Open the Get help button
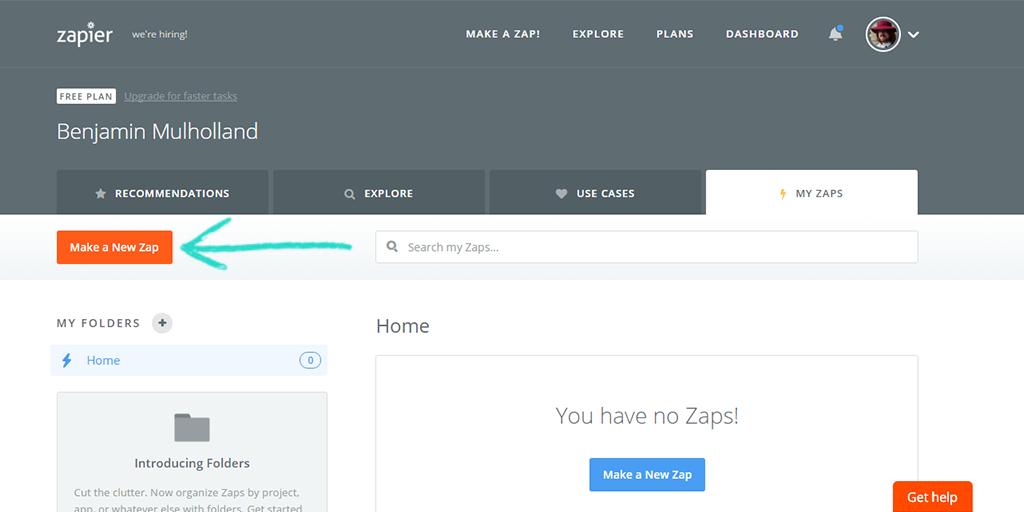The width and height of the screenshot is (1024, 512). tap(933, 497)
